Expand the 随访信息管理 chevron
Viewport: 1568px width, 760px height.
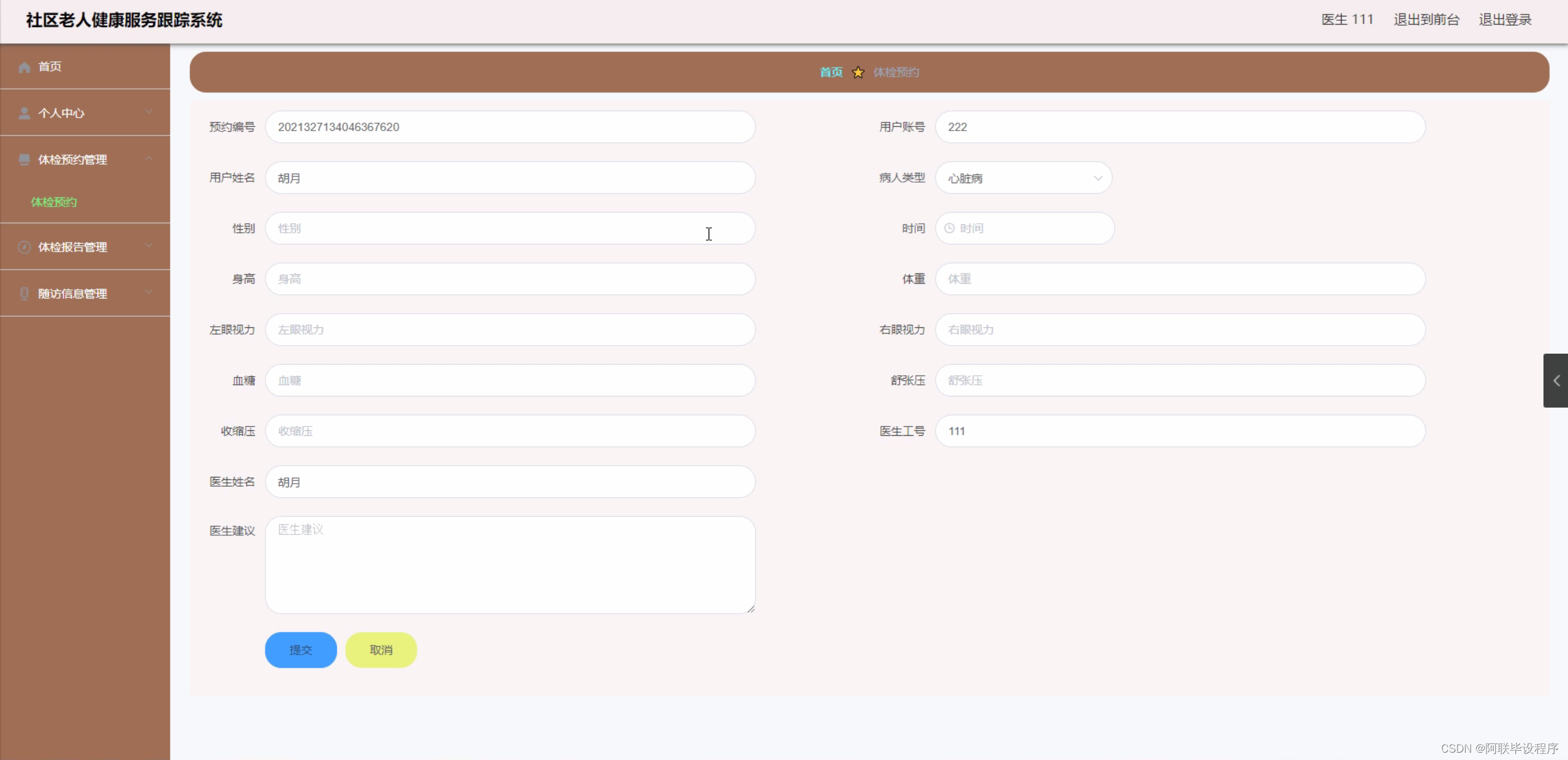148,292
